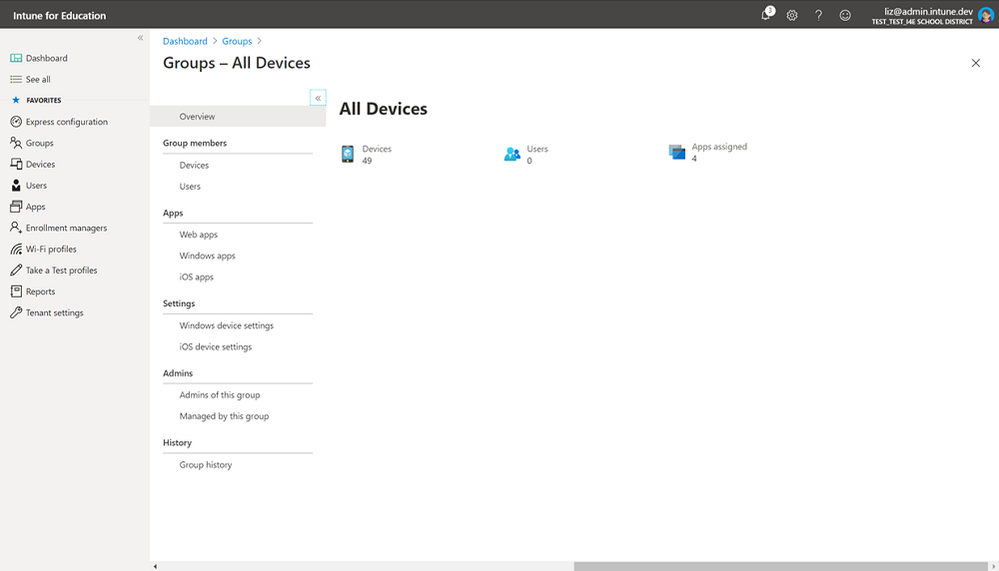The image size is (999, 571).
Task: Collapse the left navigation sidebar
Action: (x=140, y=38)
